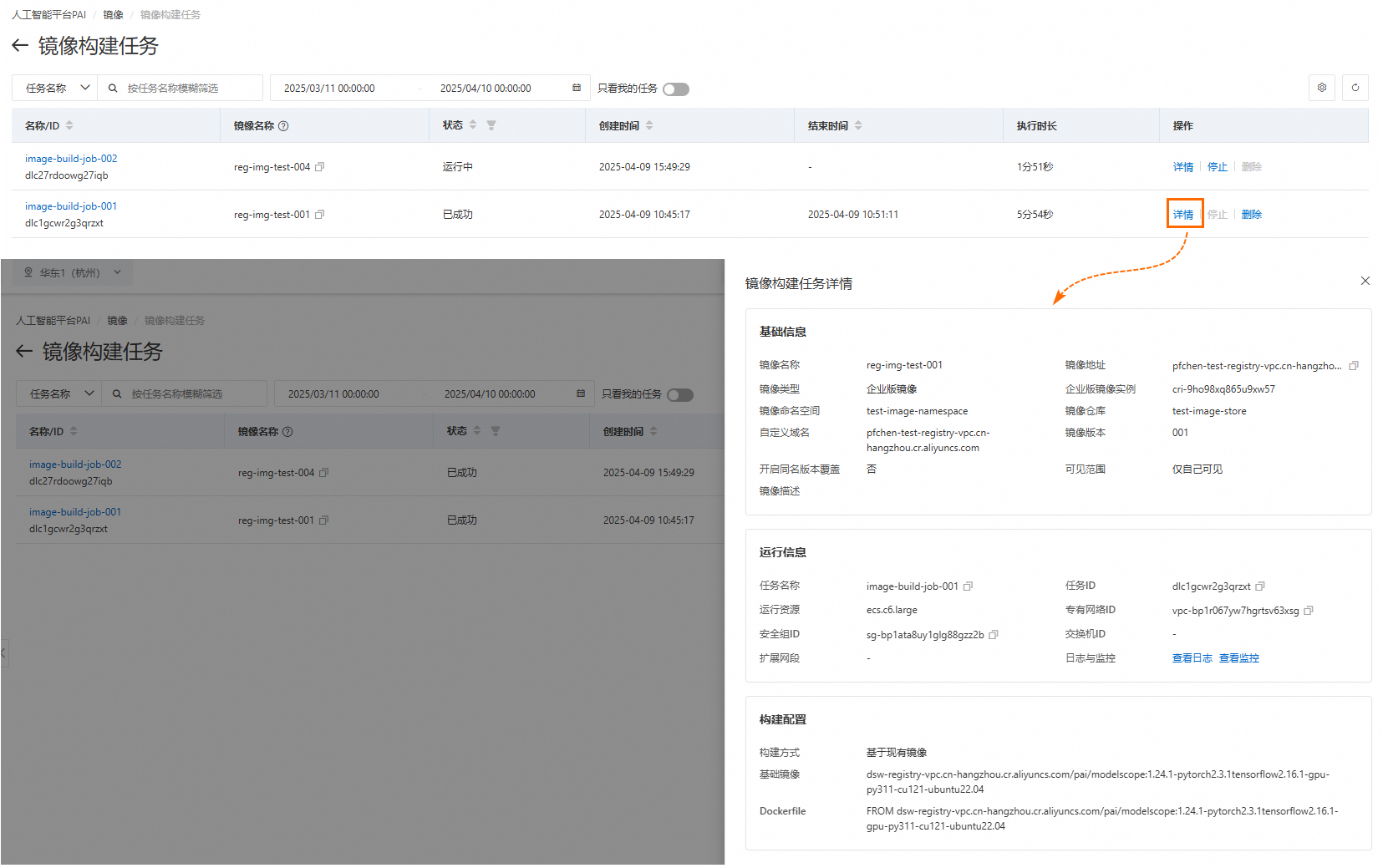Copy image name reg-img-test-004 in top table
1383x868 pixels.
pos(319,167)
